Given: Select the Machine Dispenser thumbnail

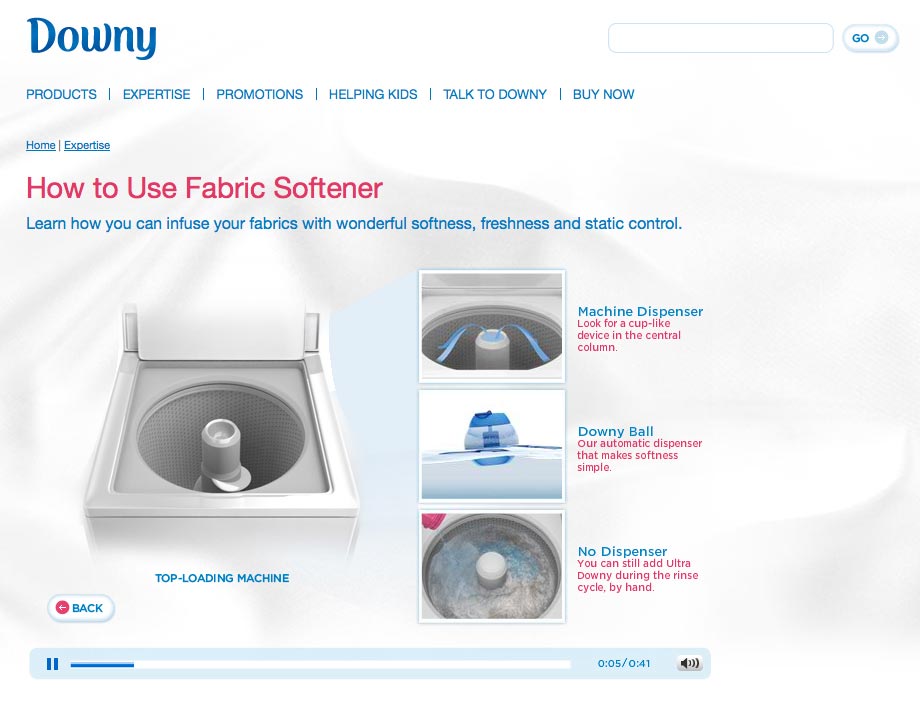Looking at the screenshot, I should pos(492,326).
